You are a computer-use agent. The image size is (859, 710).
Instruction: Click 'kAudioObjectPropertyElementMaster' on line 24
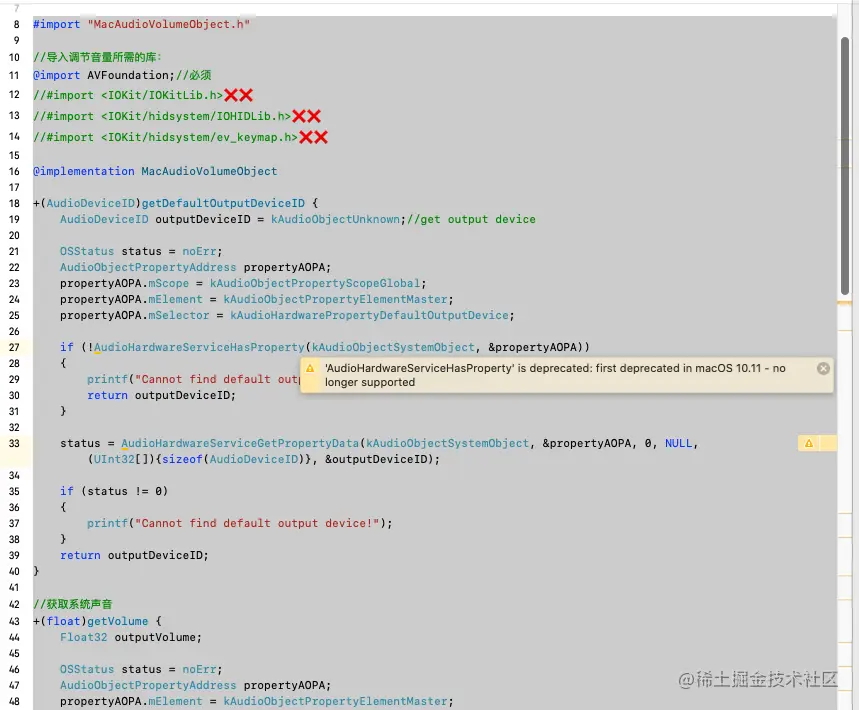pos(335,300)
